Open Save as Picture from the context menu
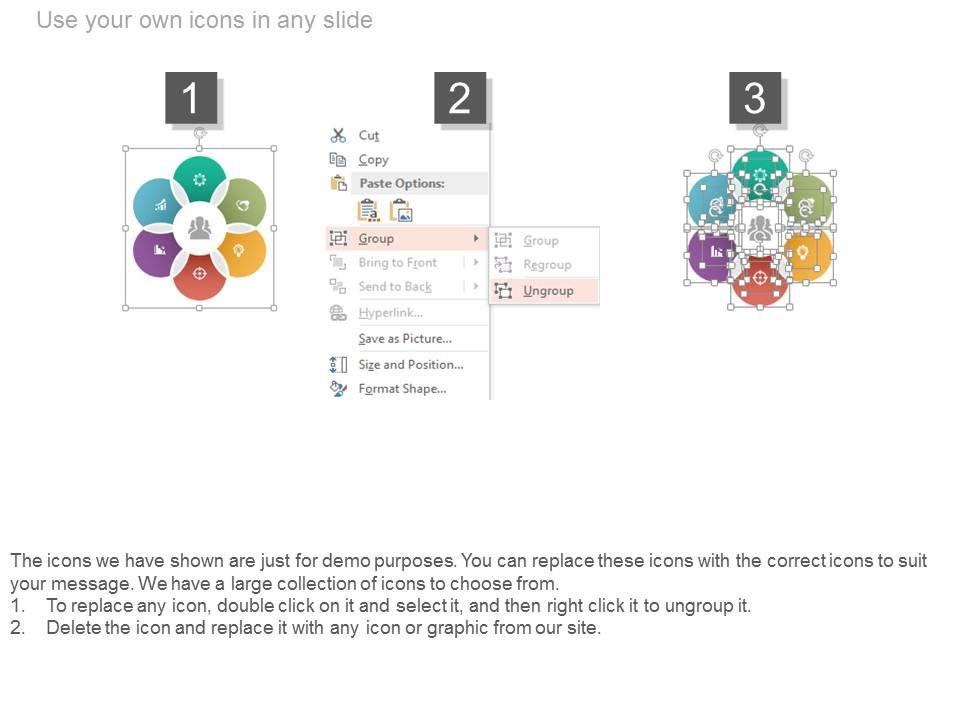 [404, 339]
